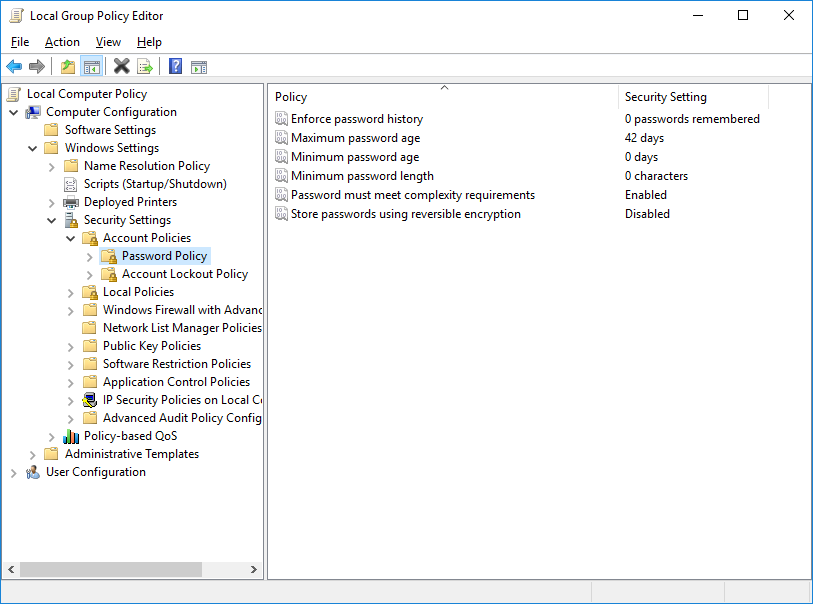The height and width of the screenshot is (604, 813).
Task: Click the Export List toolbar icon
Action: pyautogui.click(x=145, y=66)
